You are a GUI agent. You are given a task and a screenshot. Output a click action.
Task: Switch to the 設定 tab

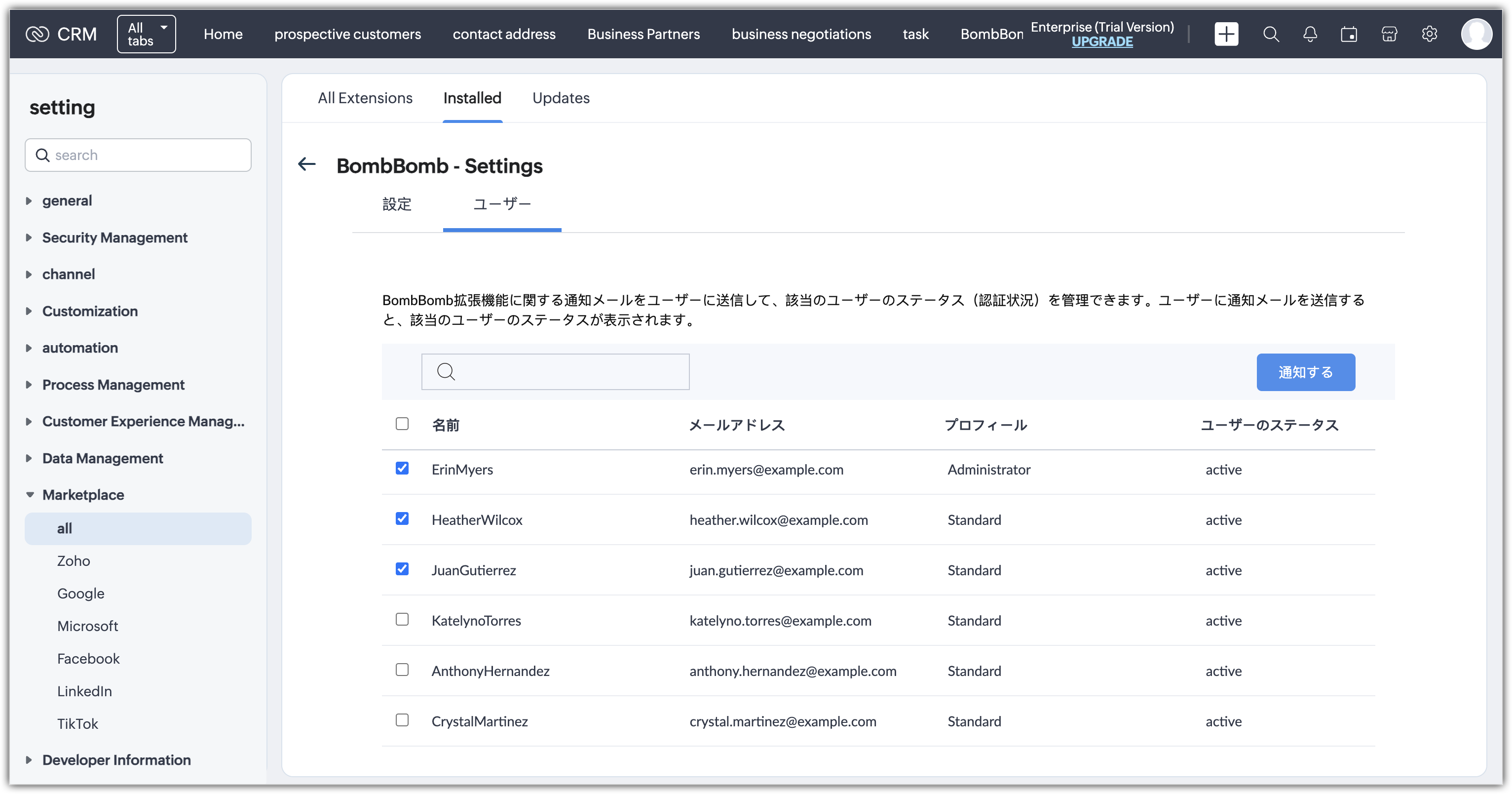[397, 204]
